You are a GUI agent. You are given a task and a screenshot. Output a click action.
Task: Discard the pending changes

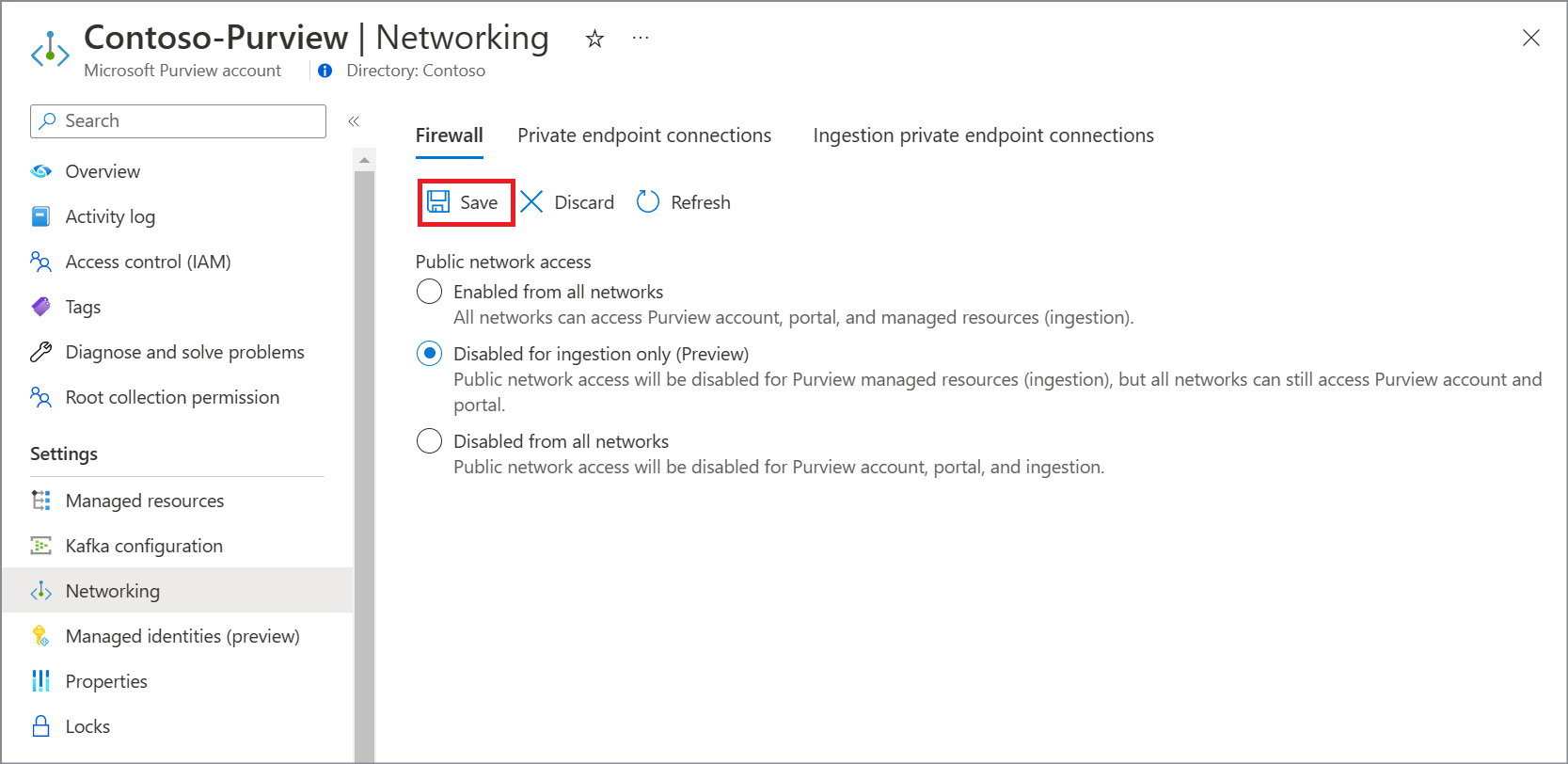coord(566,201)
